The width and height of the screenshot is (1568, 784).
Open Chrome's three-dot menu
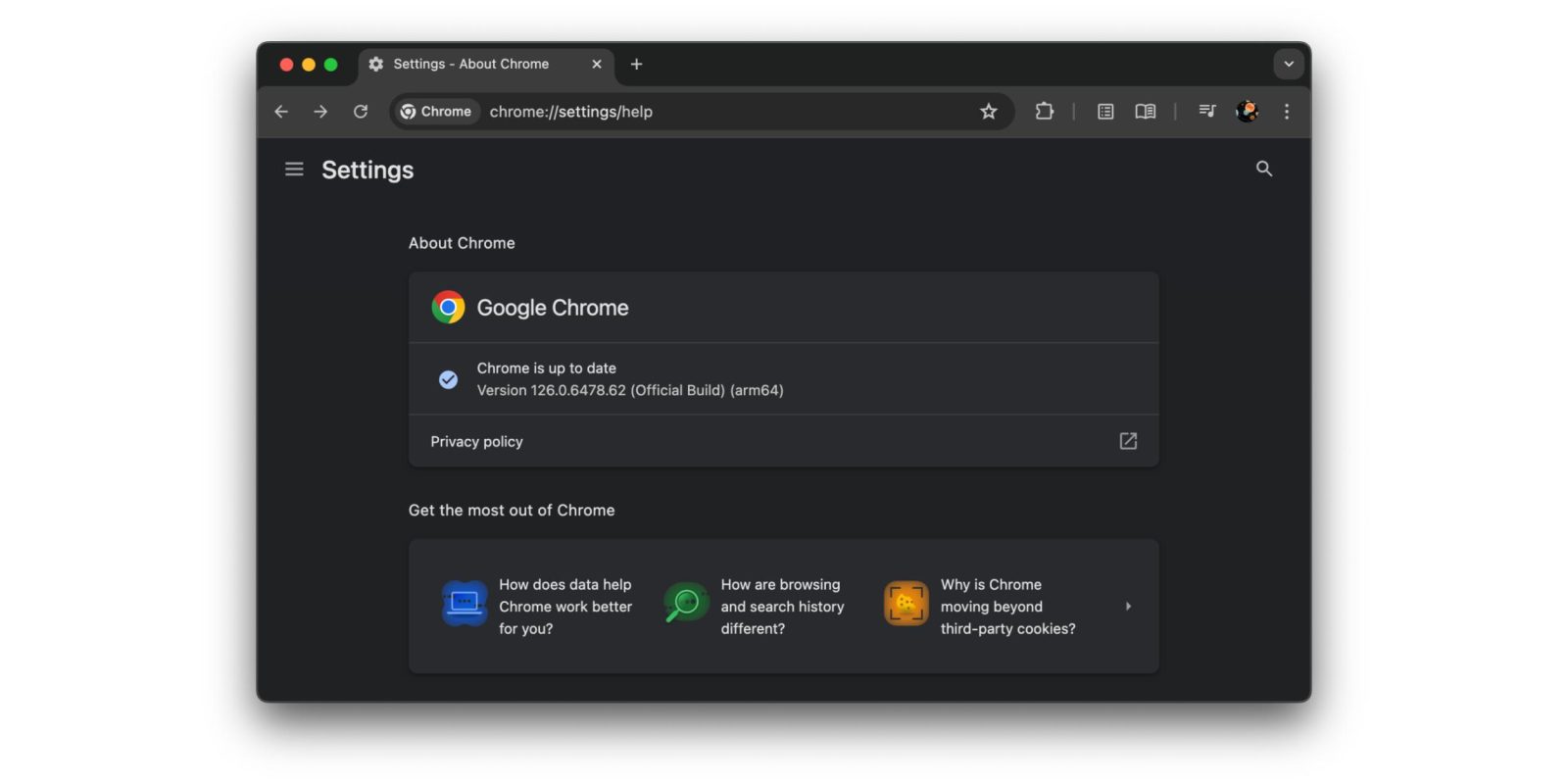click(1287, 112)
